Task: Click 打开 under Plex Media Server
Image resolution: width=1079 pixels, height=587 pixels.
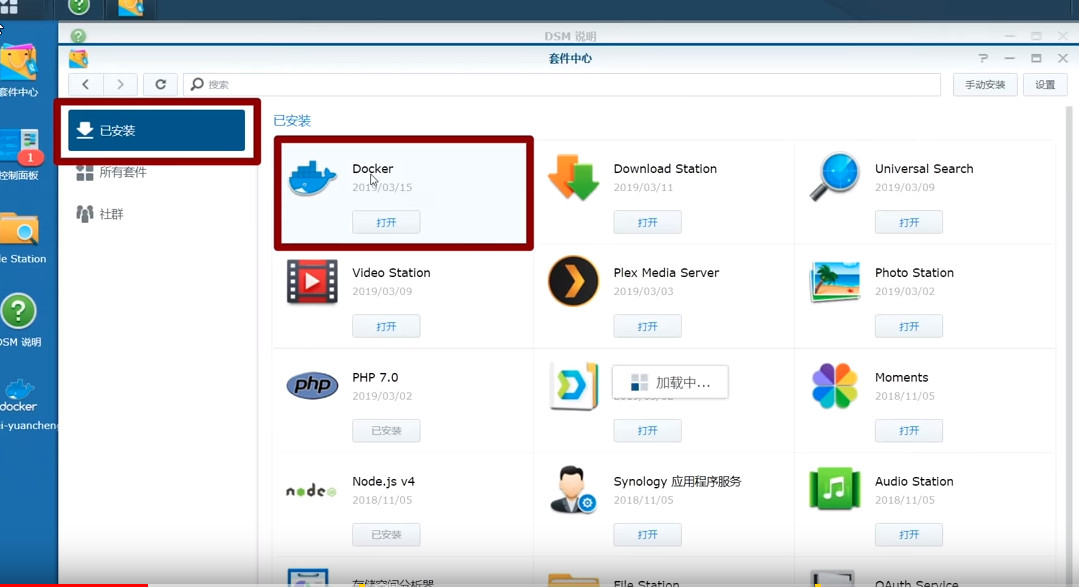Action: [x=648, y=326]
